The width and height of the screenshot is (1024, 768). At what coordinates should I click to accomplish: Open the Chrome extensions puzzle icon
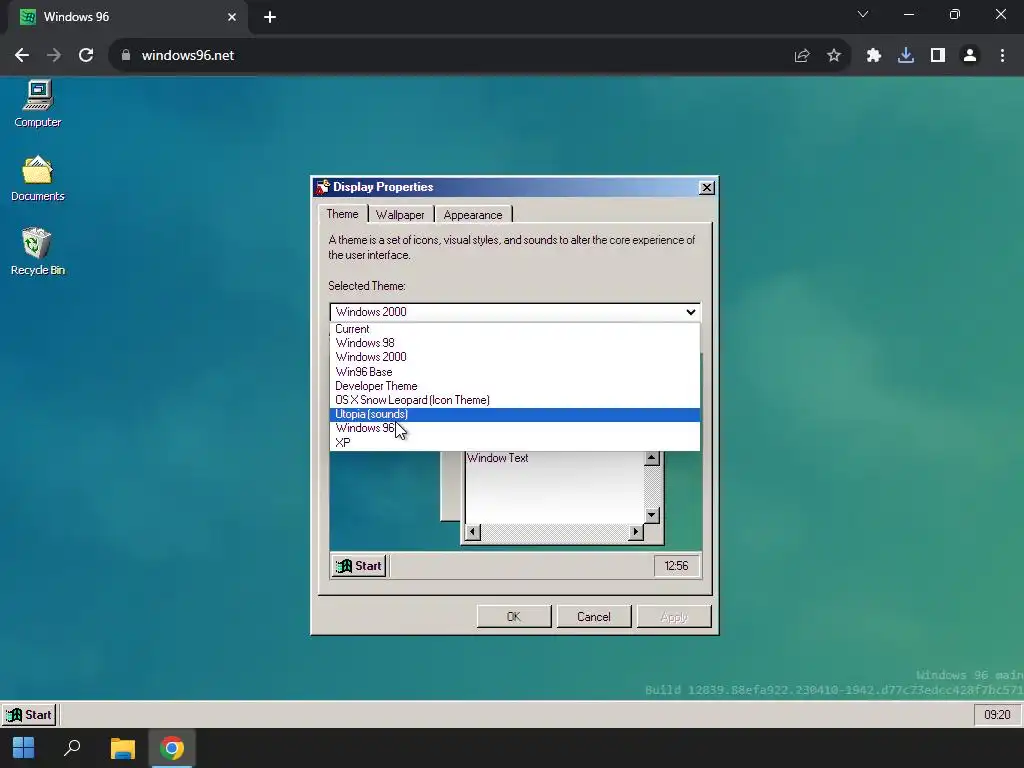click(x=874, y=56)
